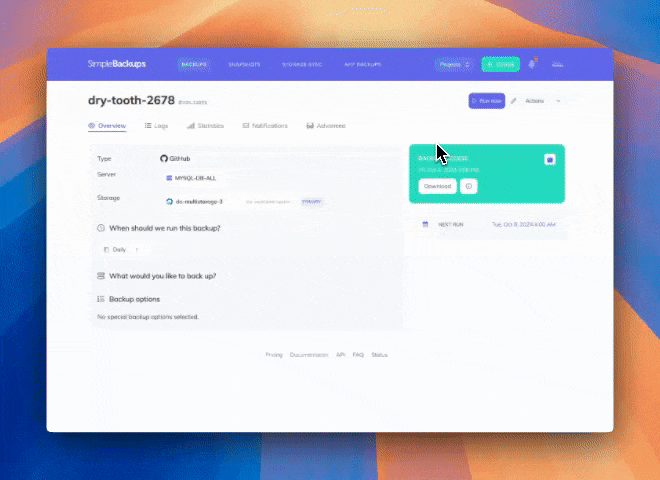This screenshot has width=660, height=480.
Task: Open the Statistics tab
Action: pos(205,126)
